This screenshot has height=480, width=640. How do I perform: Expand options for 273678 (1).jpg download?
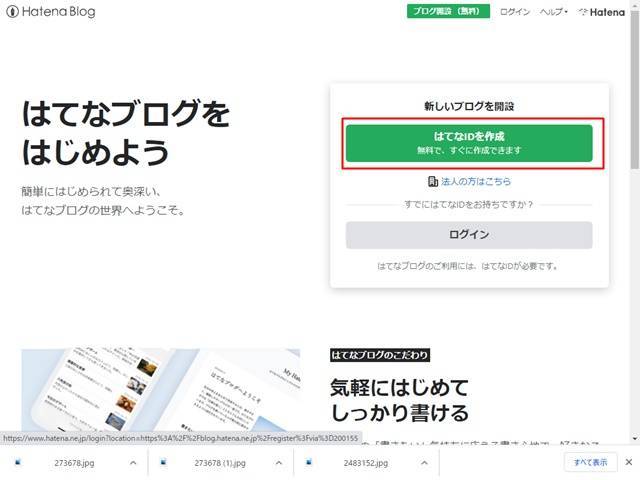[x=279, y=463]
